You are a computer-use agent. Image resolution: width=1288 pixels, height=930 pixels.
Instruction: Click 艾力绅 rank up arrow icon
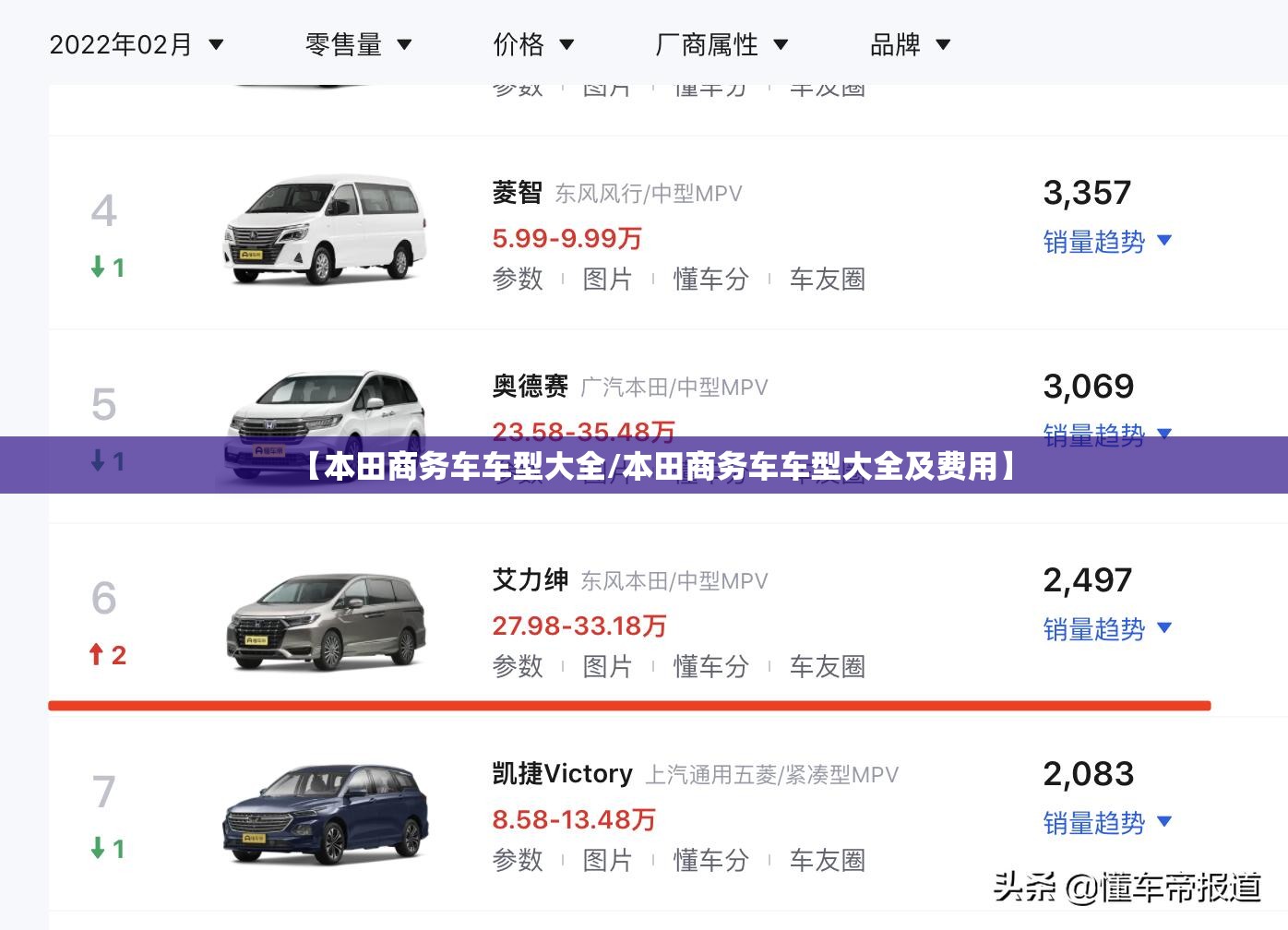point(96,655)
